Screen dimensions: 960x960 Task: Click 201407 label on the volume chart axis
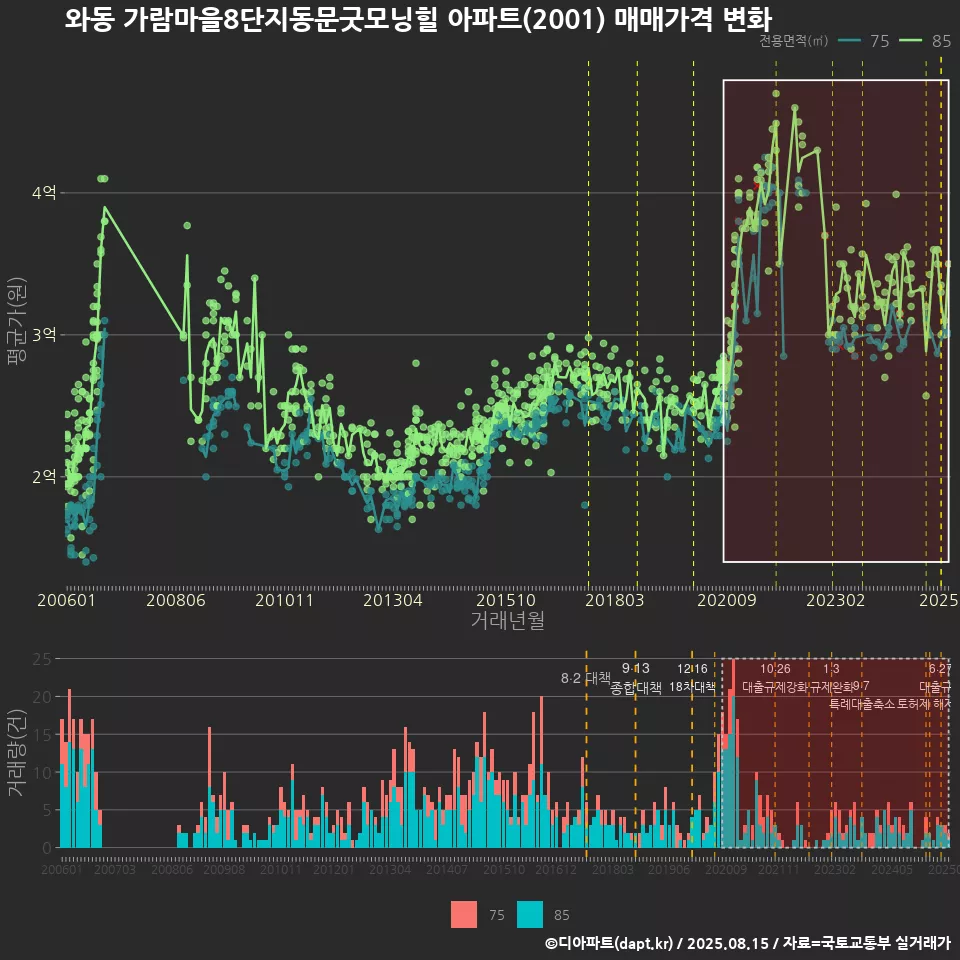447,869
